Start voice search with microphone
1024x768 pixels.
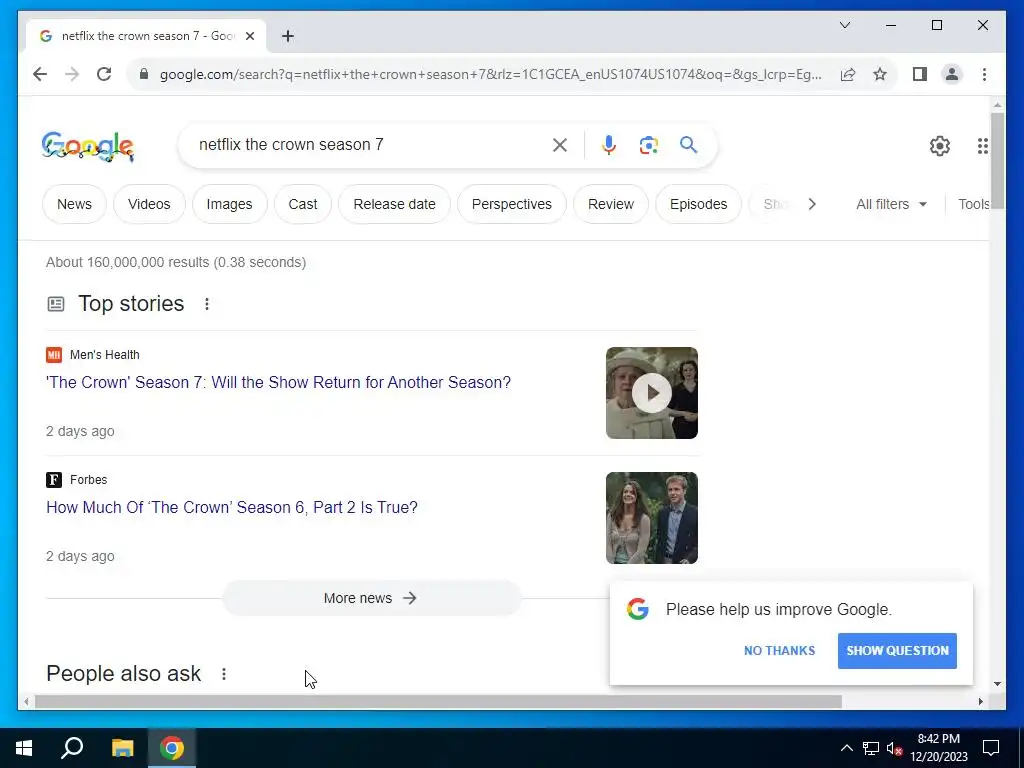pos(609,144)
